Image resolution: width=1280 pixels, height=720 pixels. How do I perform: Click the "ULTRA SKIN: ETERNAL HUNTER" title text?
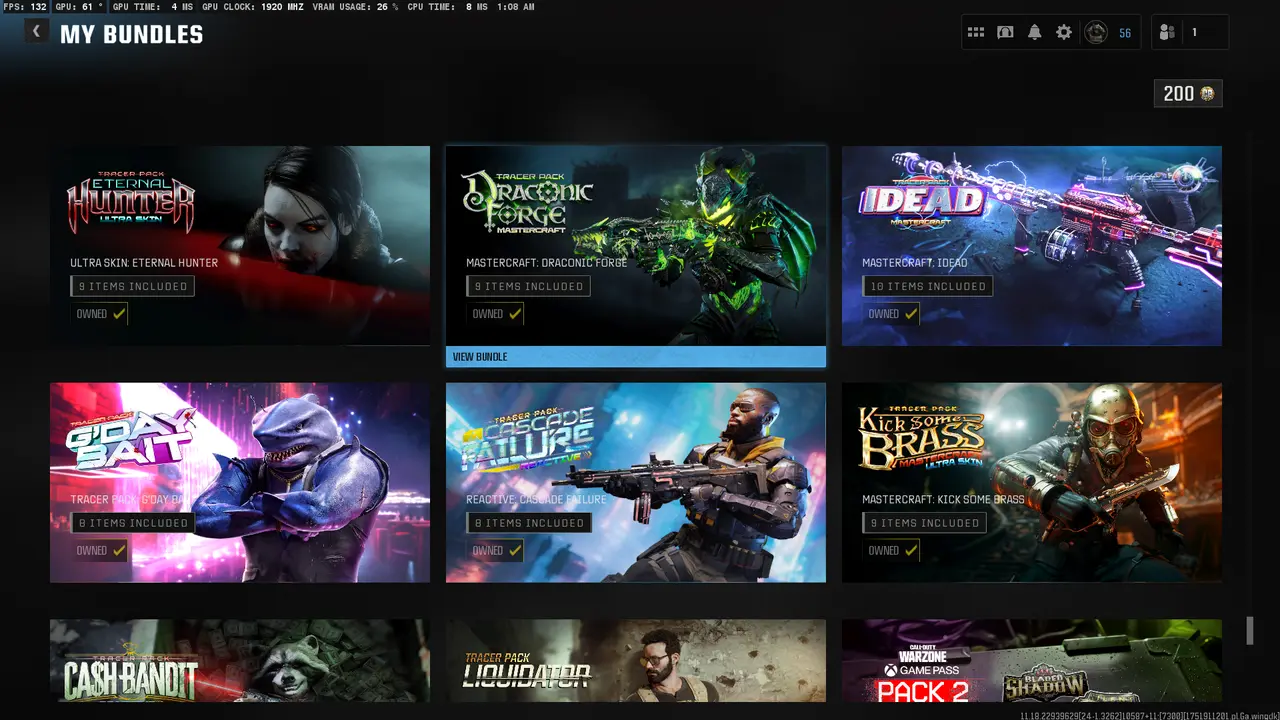144,263
